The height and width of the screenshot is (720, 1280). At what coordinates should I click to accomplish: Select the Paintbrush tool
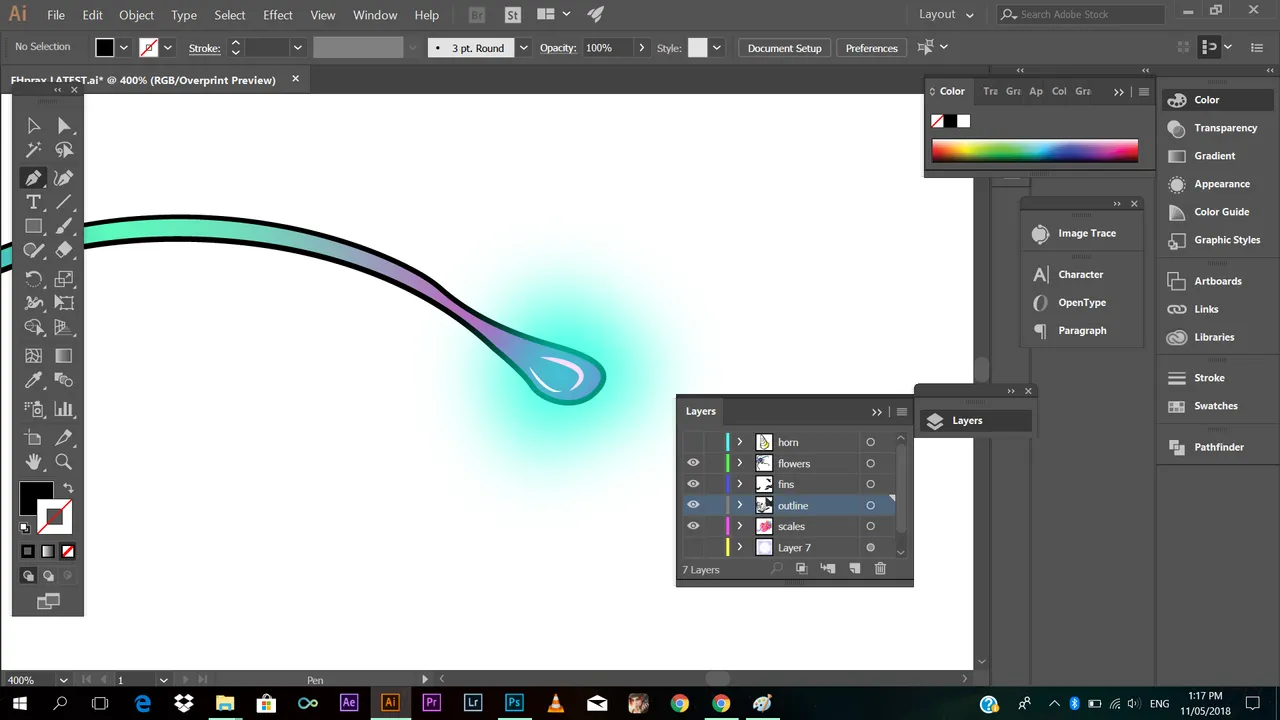pos(64,226)
